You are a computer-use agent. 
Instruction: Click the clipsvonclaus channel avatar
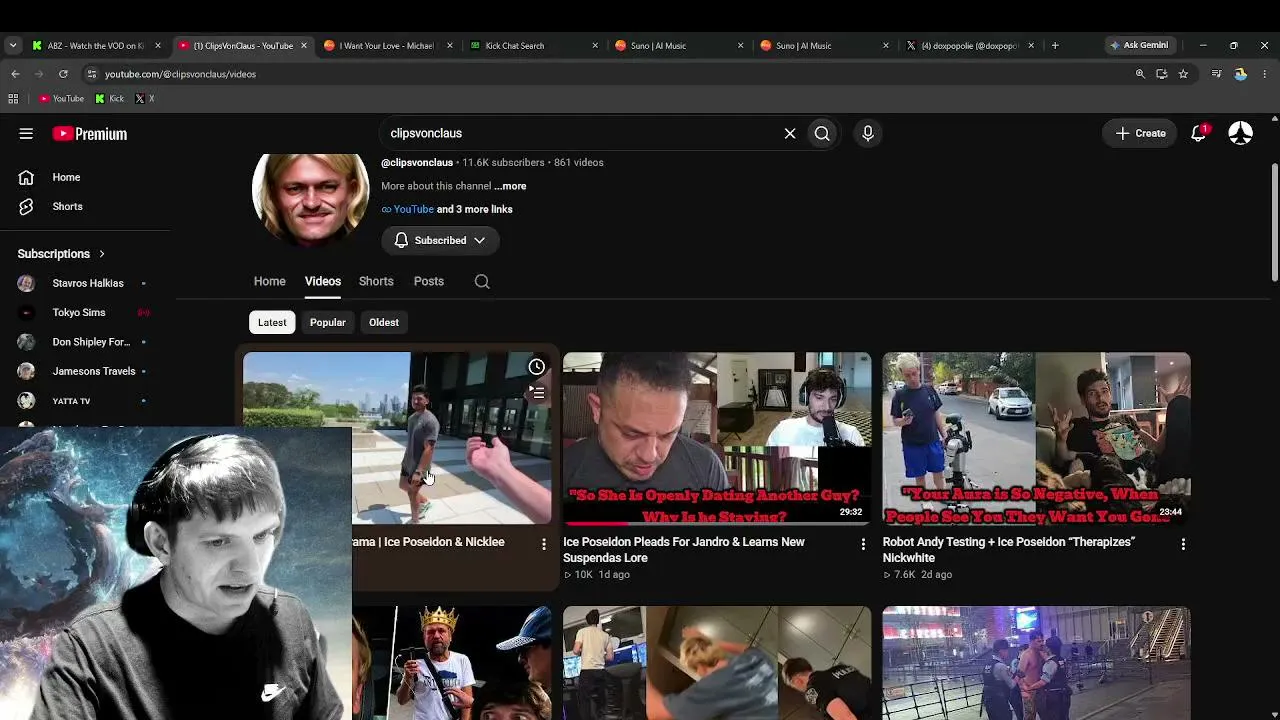click(x=310, y=196)
